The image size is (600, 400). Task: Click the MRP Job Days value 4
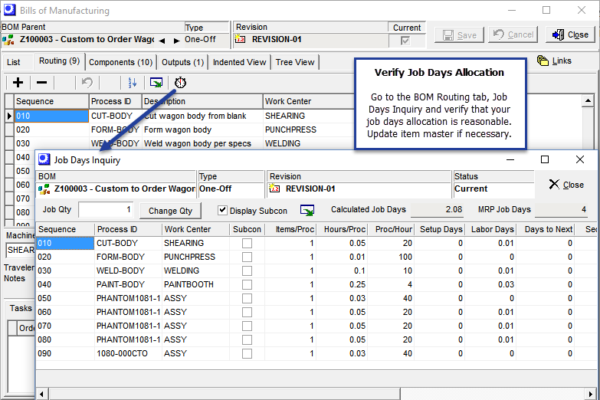tap(561, 209)
